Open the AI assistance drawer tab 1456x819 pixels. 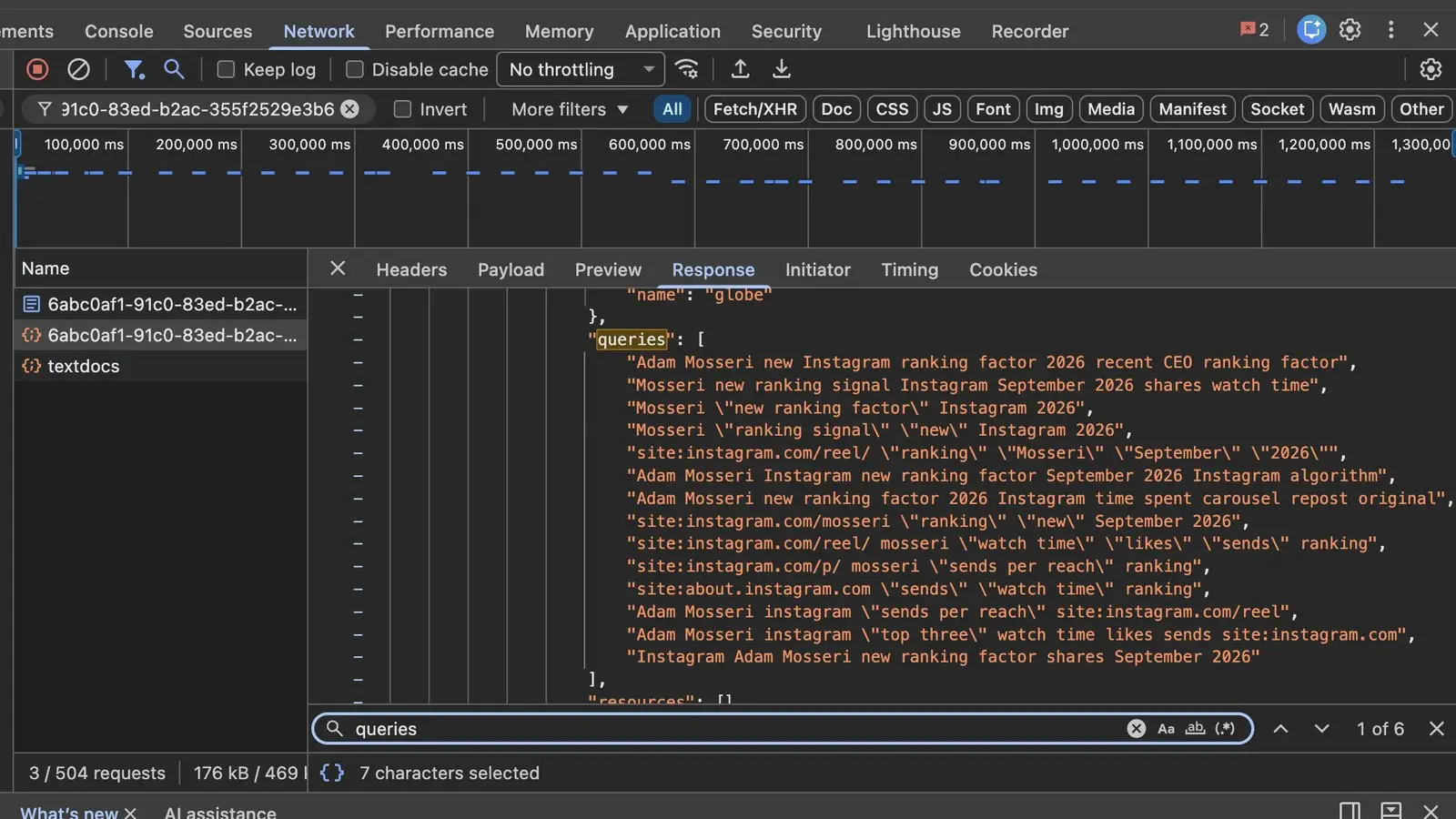(x=220, y=812)
